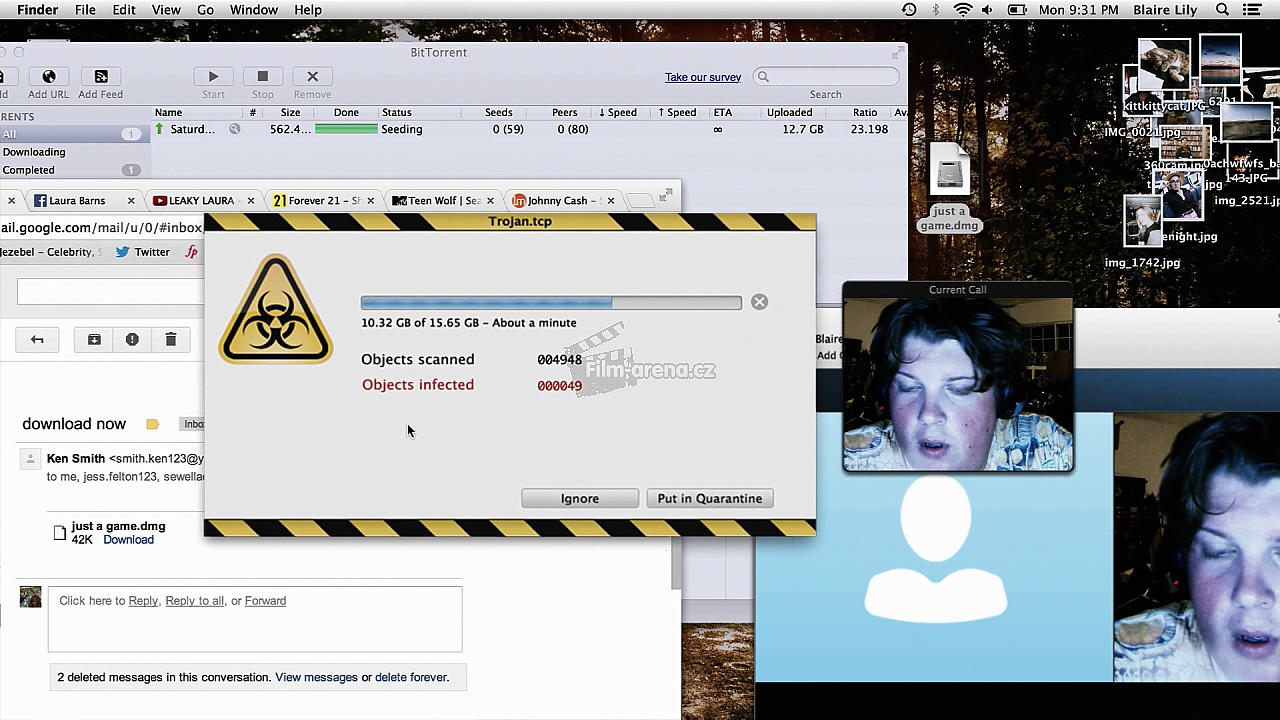Open the Wi-Fi status menu
The height and width of the screenshot is (720, 1280).
(x=963, y=10)
